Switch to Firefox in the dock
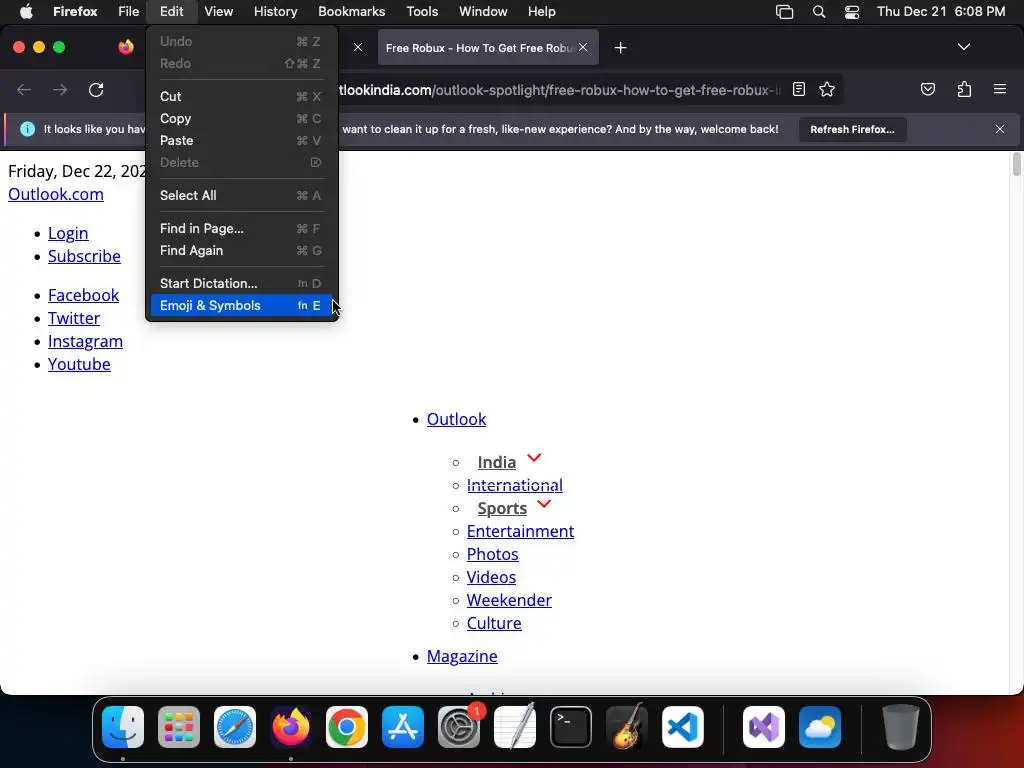The width and height of the screenshot is (1024, 768). (x=291, y=727)
